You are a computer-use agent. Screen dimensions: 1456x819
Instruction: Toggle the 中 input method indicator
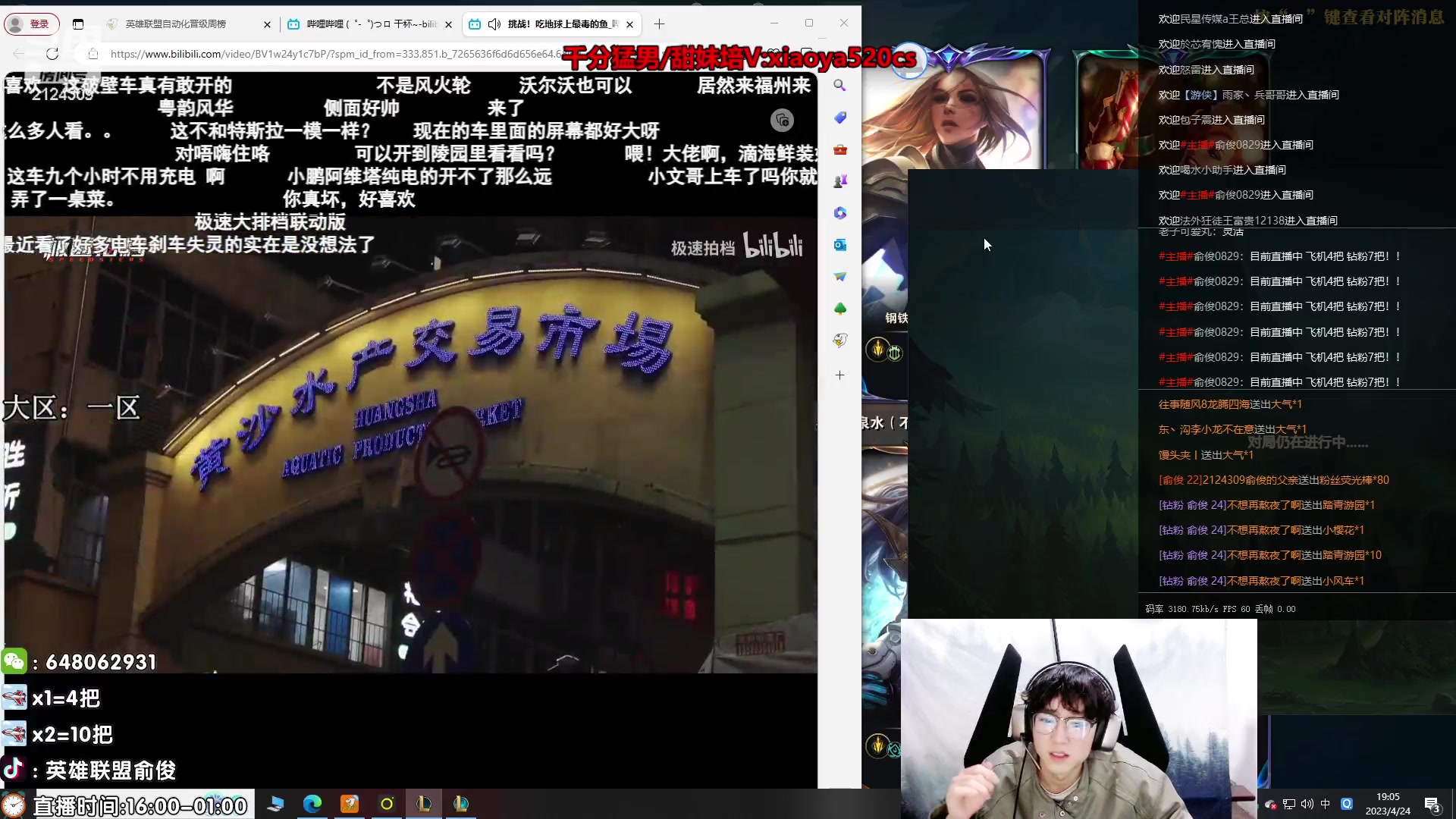pos(1326,804)
